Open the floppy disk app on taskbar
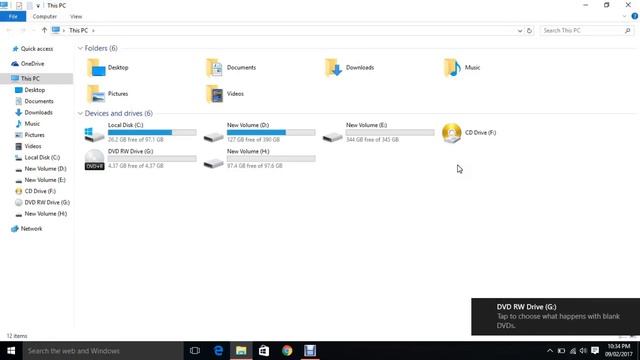The image size is (640, 360). [310, 351]
